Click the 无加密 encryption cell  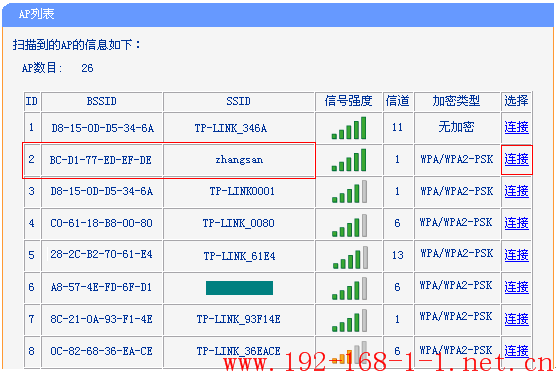pyautogui.click(x=456, y=127)
